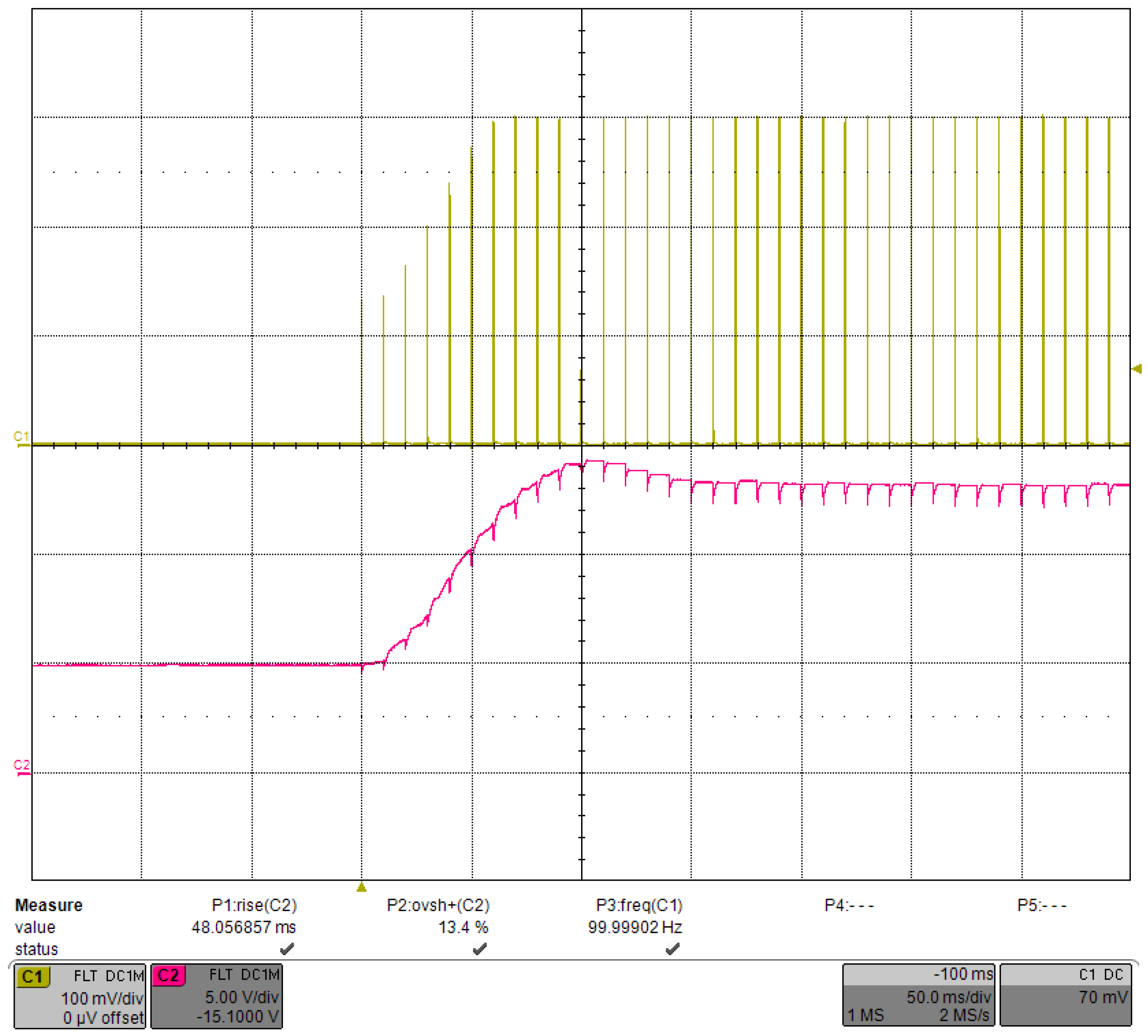Viewport: 1148px width, 1036px height.
Task: Click the P3 frequency status checkmark
Action: pos(673,949)
